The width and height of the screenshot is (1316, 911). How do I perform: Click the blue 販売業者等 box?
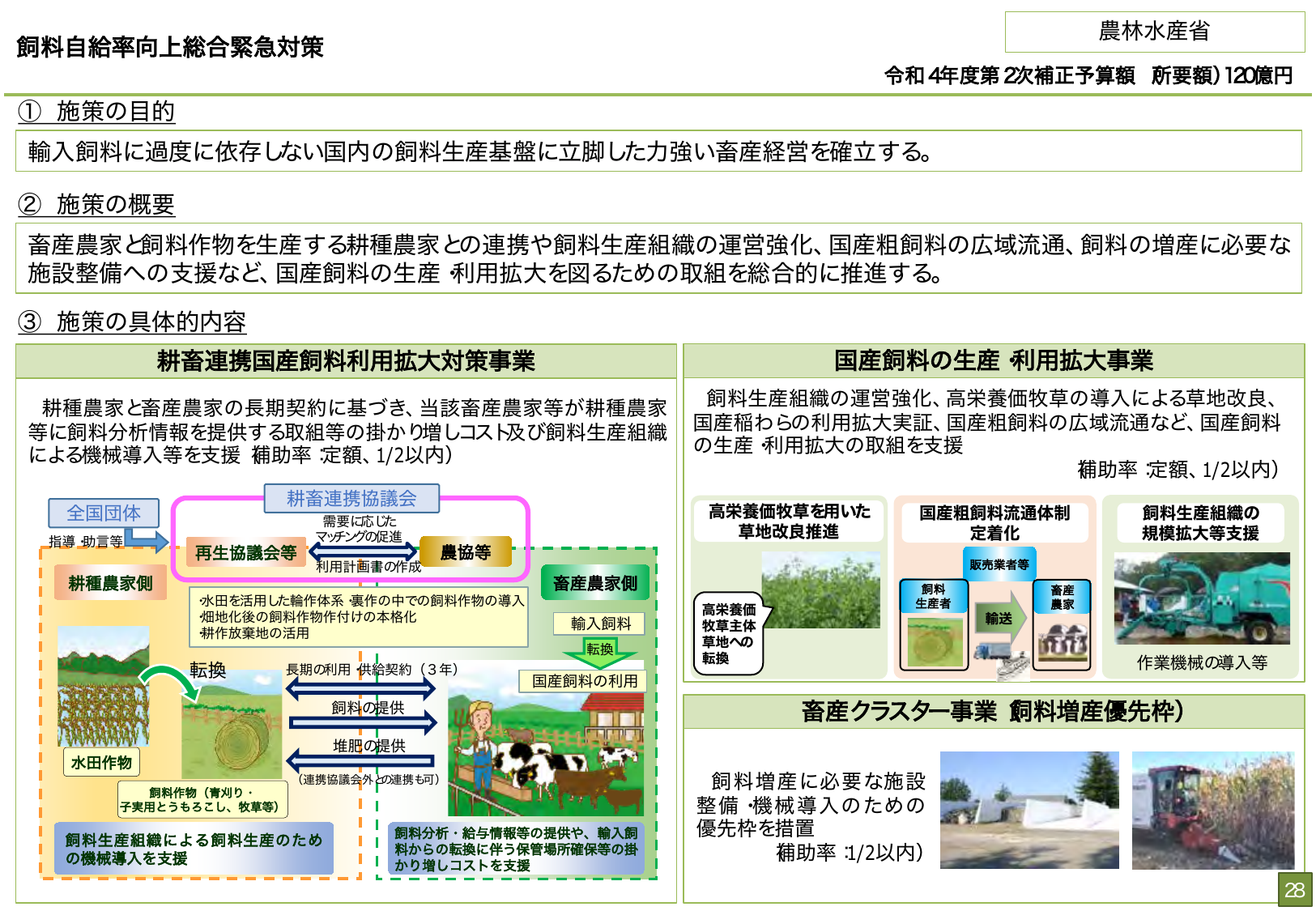pyautogui.click(x=999, y=564)
